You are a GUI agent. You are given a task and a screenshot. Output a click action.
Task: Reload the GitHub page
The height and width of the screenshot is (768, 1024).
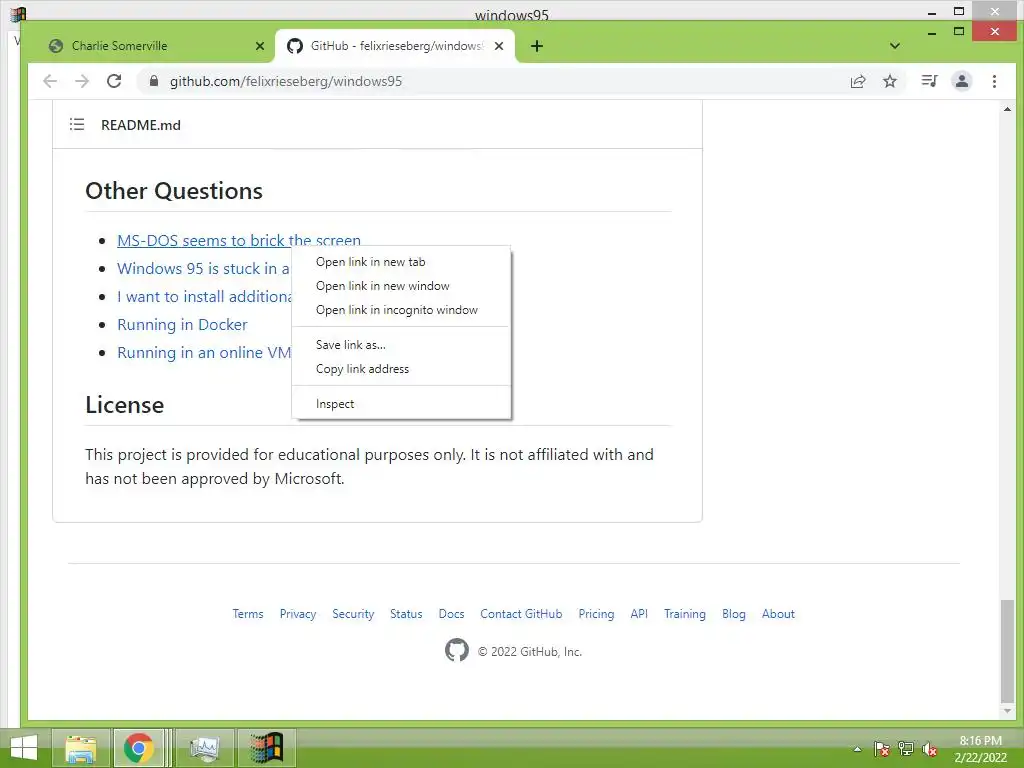pos(114,81)
